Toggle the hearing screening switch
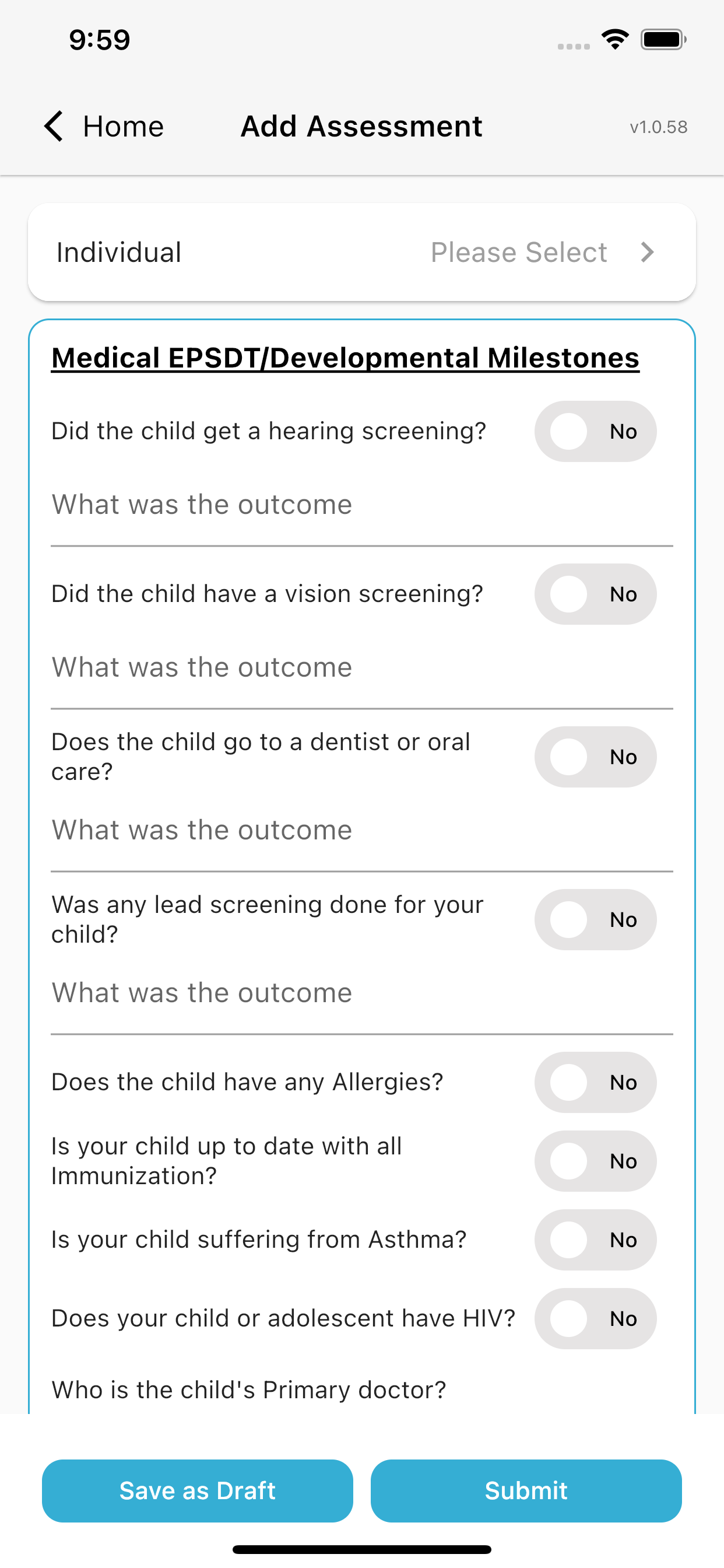The width and height of the screenshot is (724, 1568). coord(595,431)
